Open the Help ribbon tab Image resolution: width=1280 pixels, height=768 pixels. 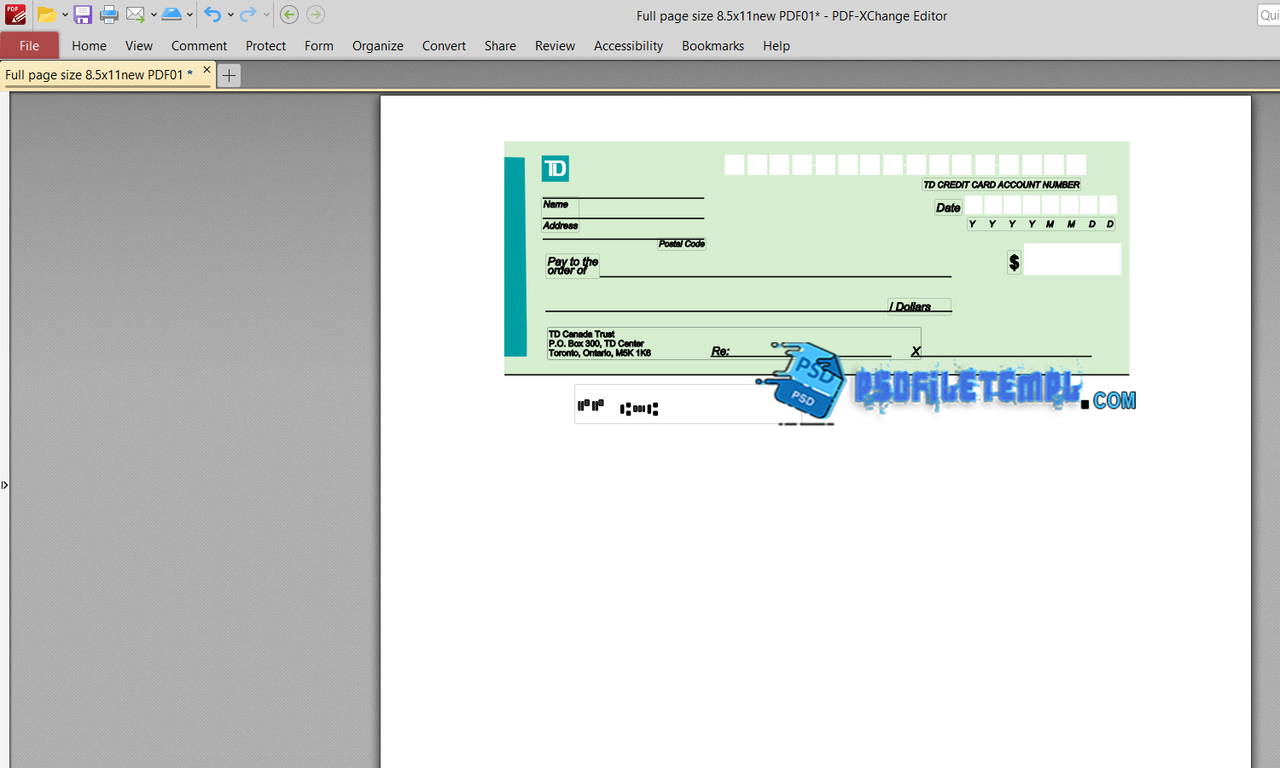click(x=776, y=45)
